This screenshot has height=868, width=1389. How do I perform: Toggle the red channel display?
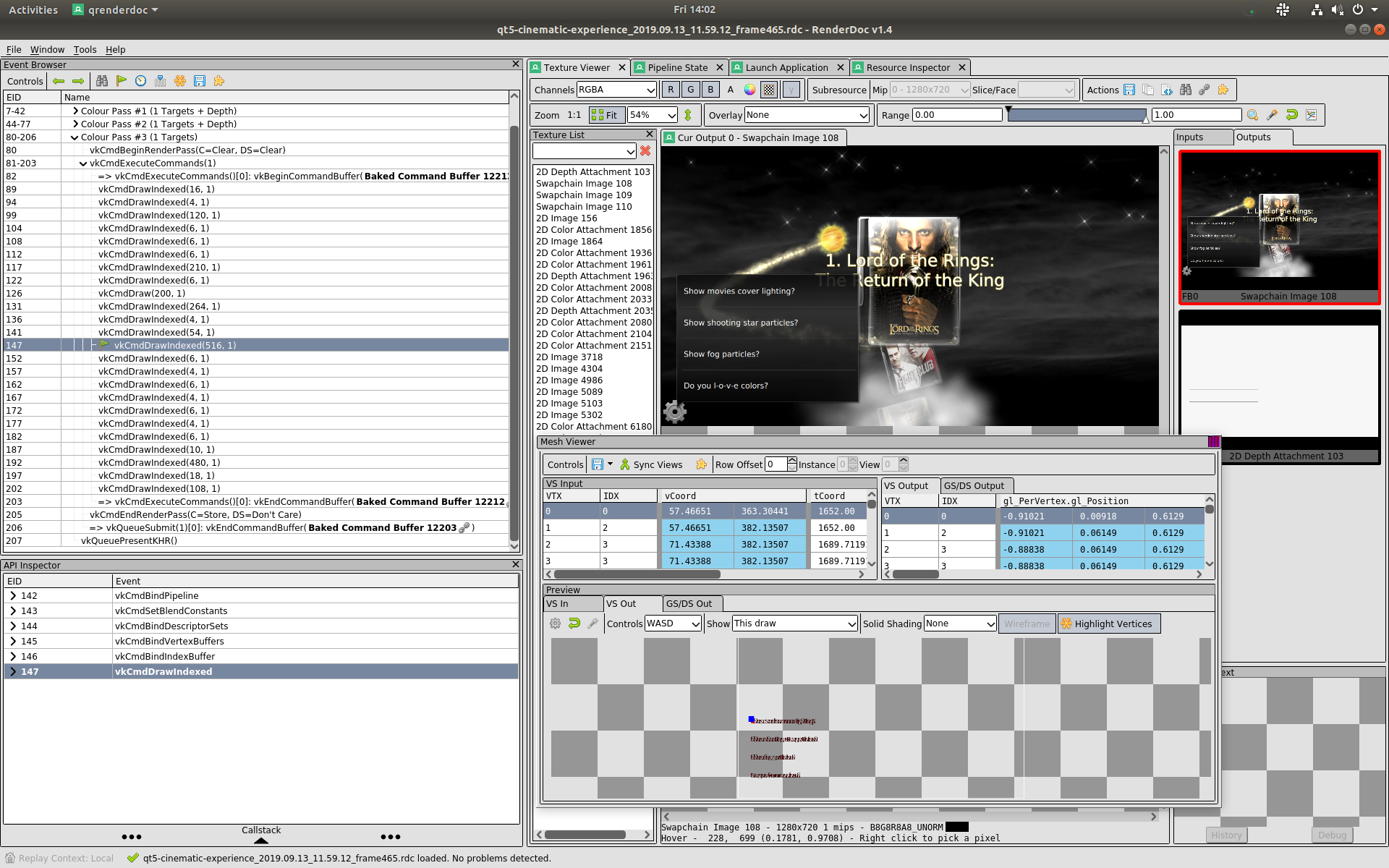(670, 89)
